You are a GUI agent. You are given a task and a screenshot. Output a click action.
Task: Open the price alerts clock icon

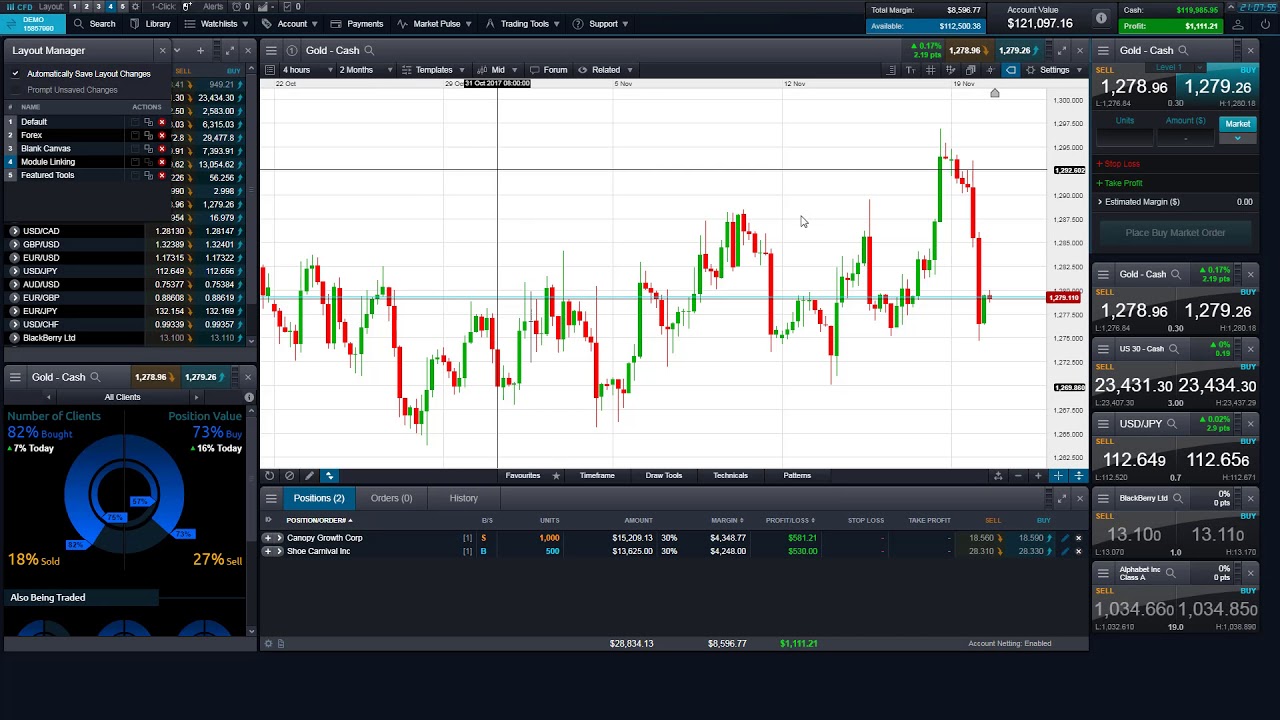pyautogui.click(x=235, y=7)
